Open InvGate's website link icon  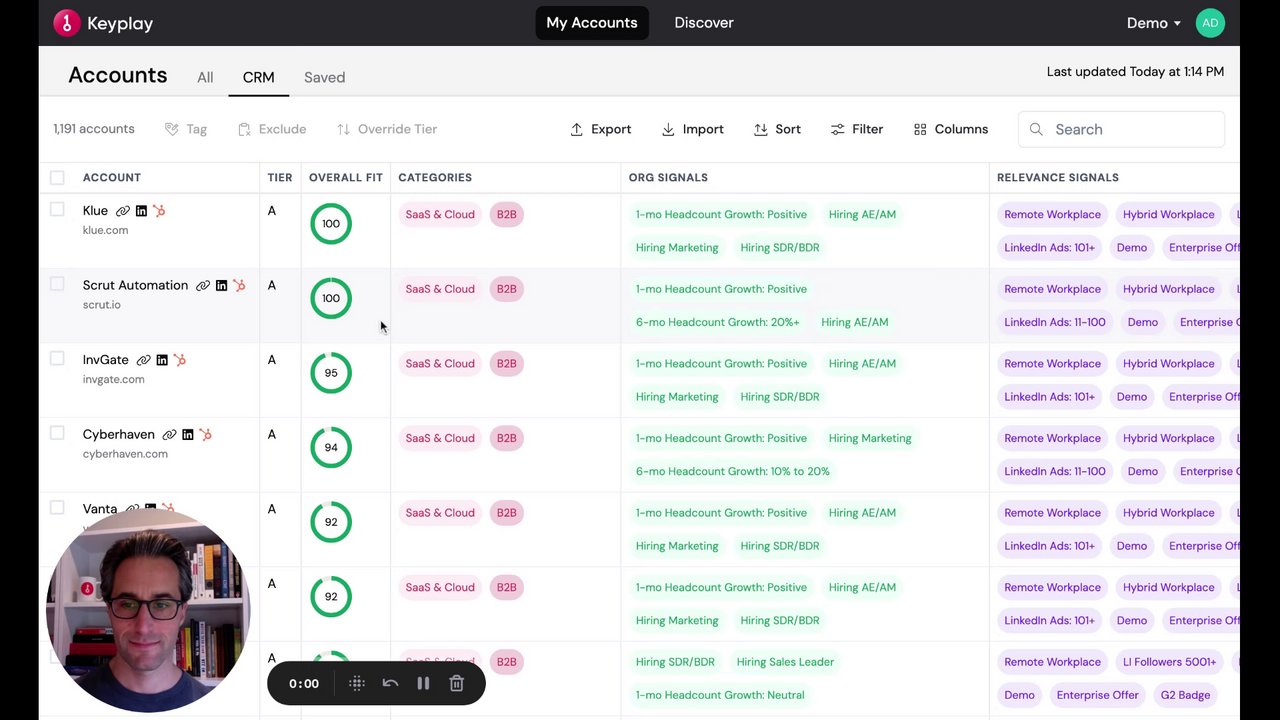click(x=143, y=360)
